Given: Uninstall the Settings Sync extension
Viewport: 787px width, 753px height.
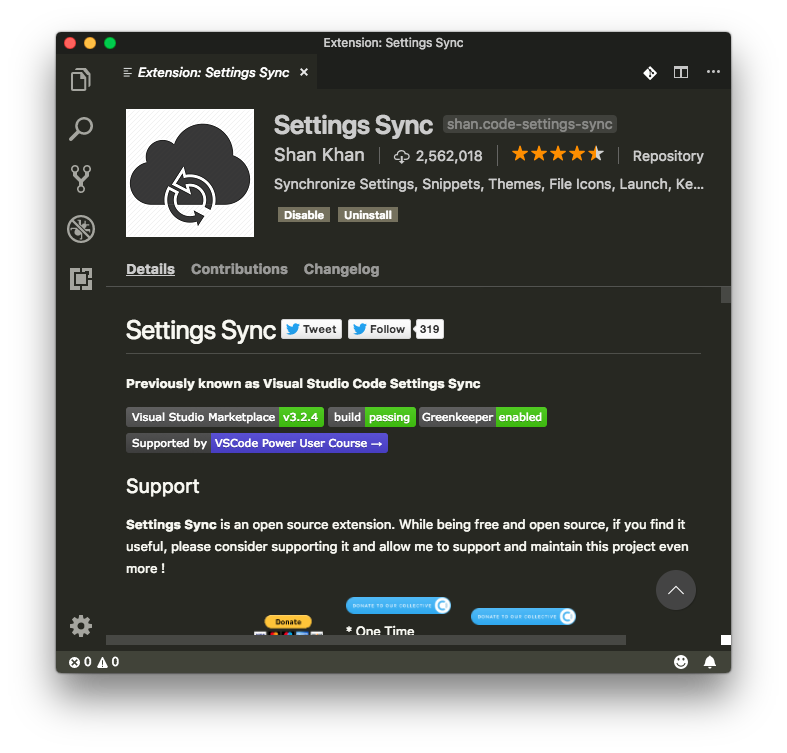Looking at the screenshot, I should coord(368,215).
